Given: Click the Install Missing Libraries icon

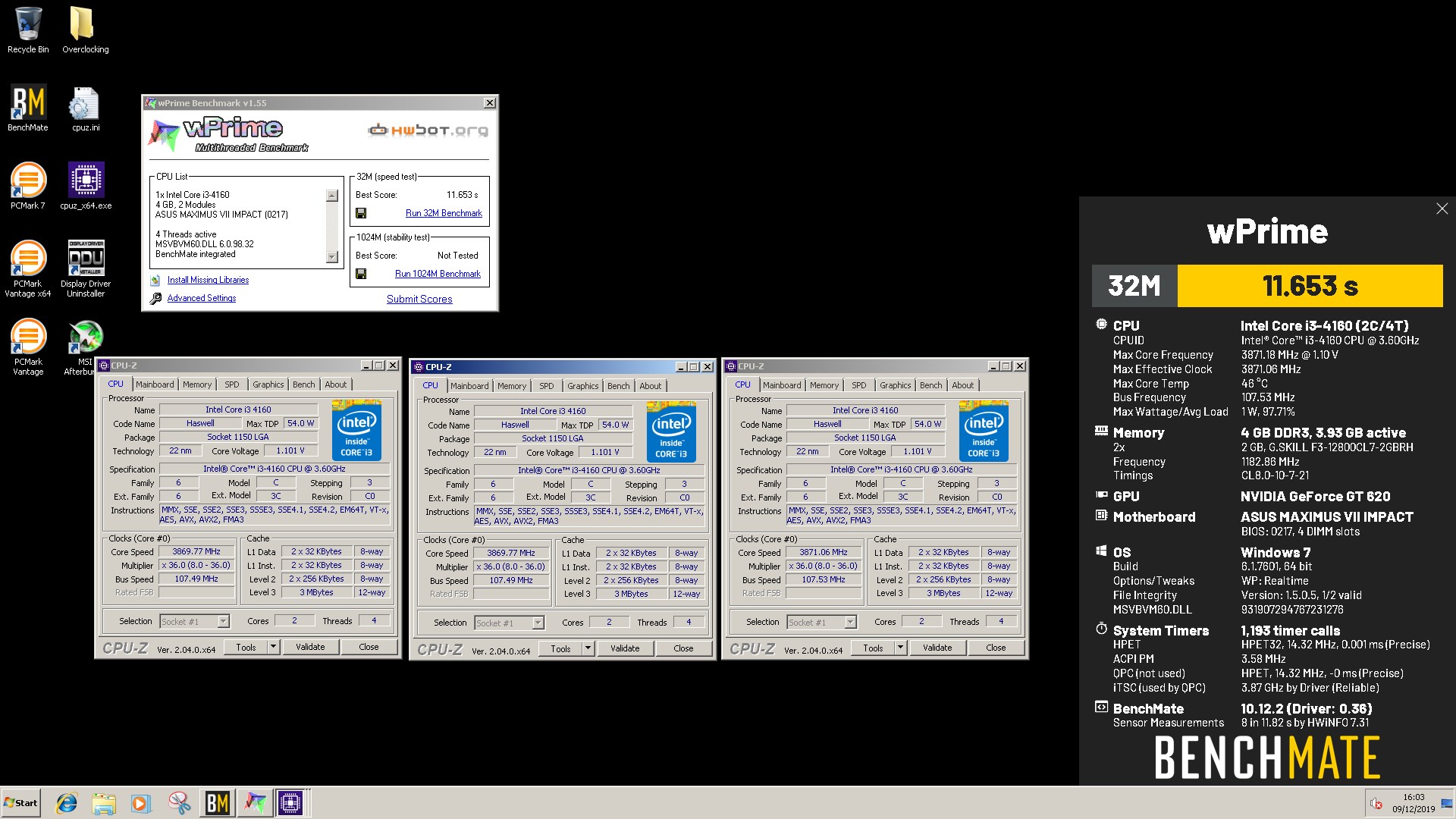Looking at the screenshot, I should [155, 280].
